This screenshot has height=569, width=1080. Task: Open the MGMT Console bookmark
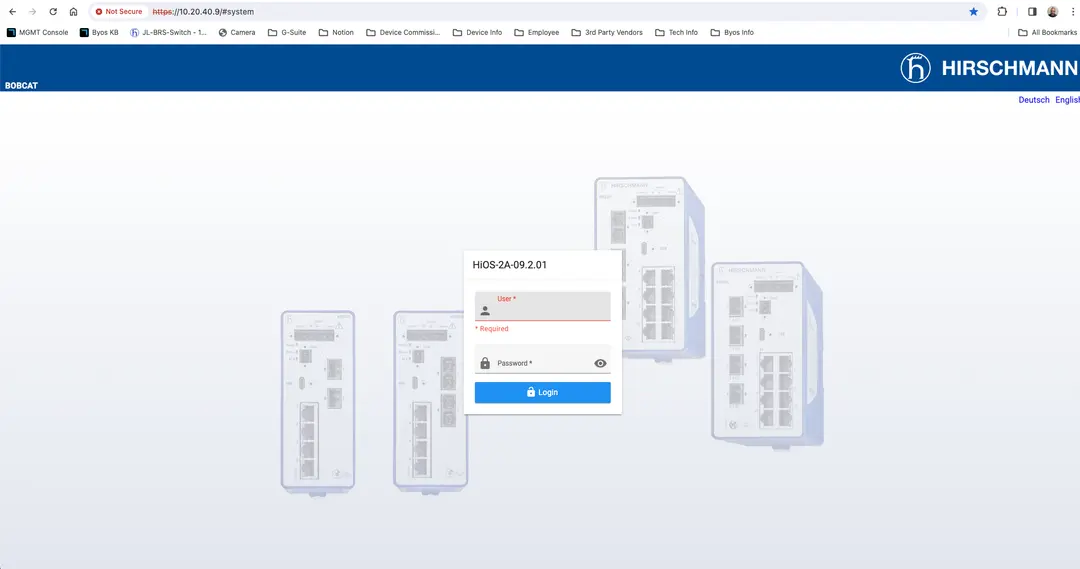[37, 32]
